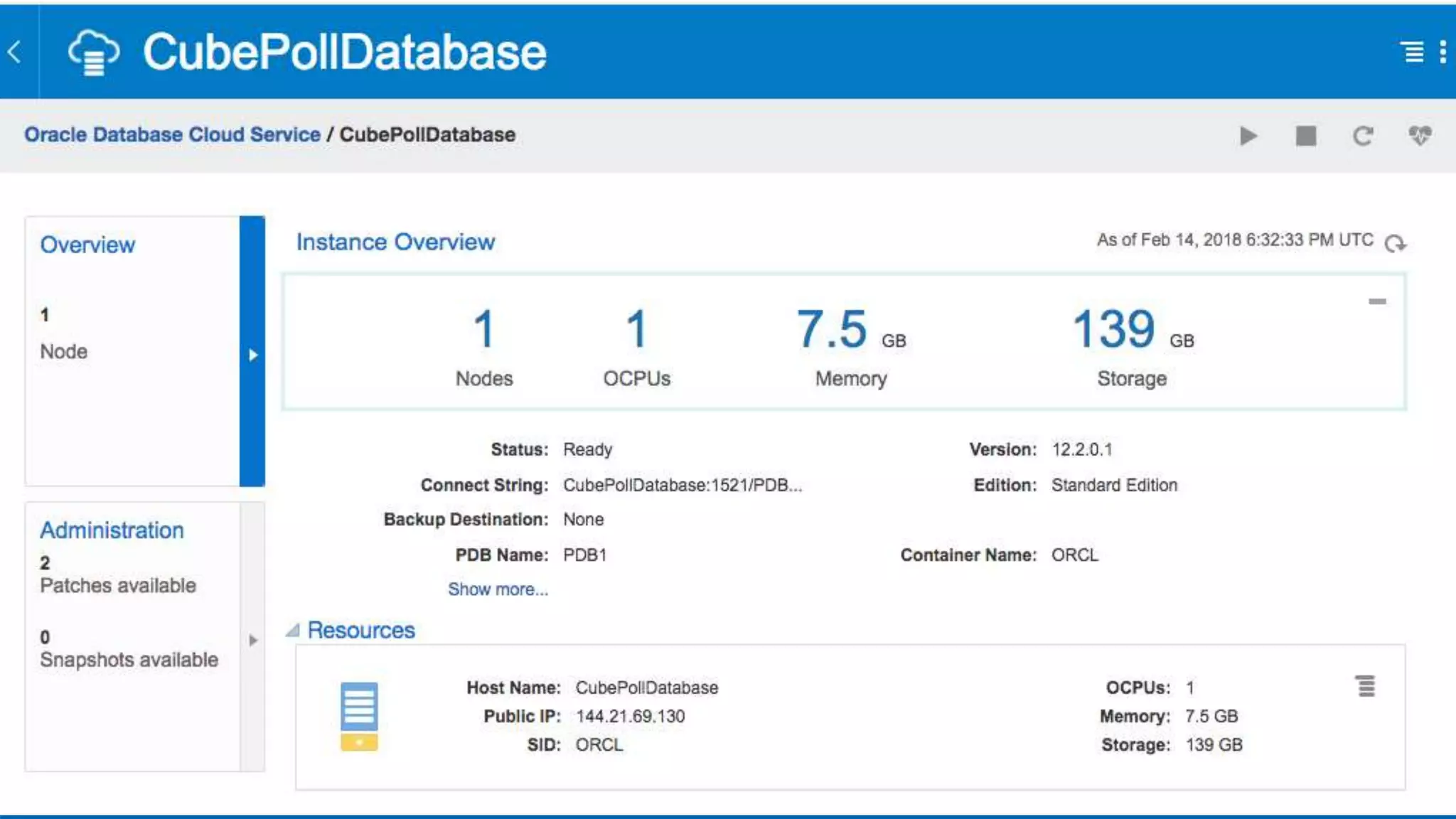Viewport: 1456px width, 819px height.
Task: Expand the Administration tile arrow
Action: pyautogui.click(x=252, y=640)
